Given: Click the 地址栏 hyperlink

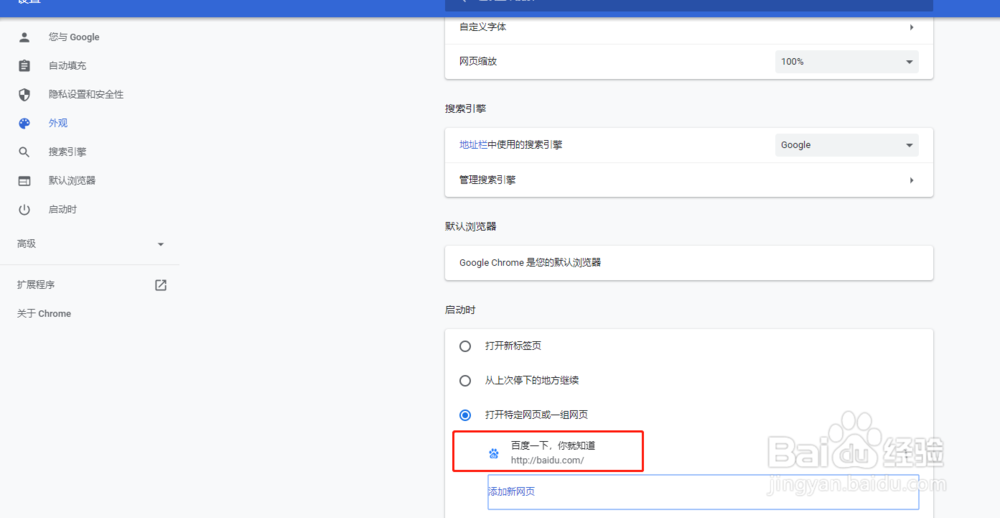Looking at the screenshot, I should pos(473,145).
